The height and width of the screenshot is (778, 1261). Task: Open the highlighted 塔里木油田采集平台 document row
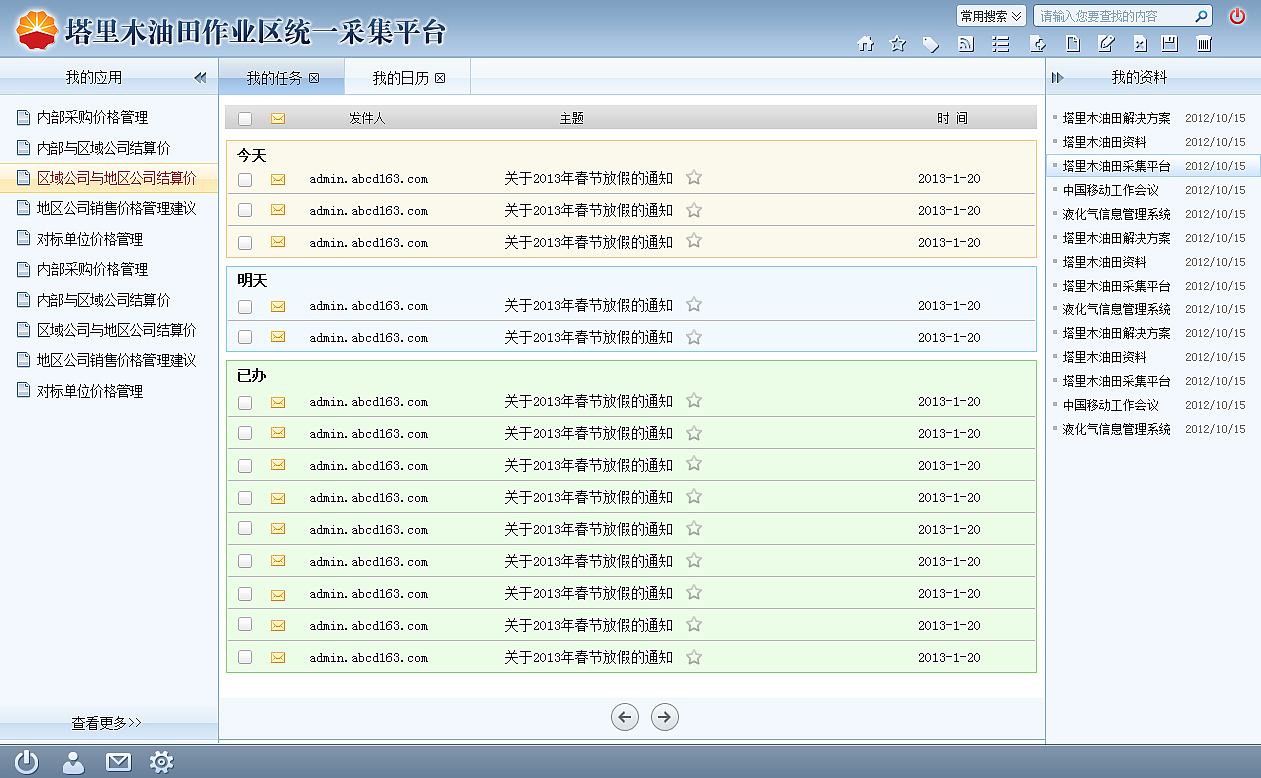click(x=1153, y=166)
